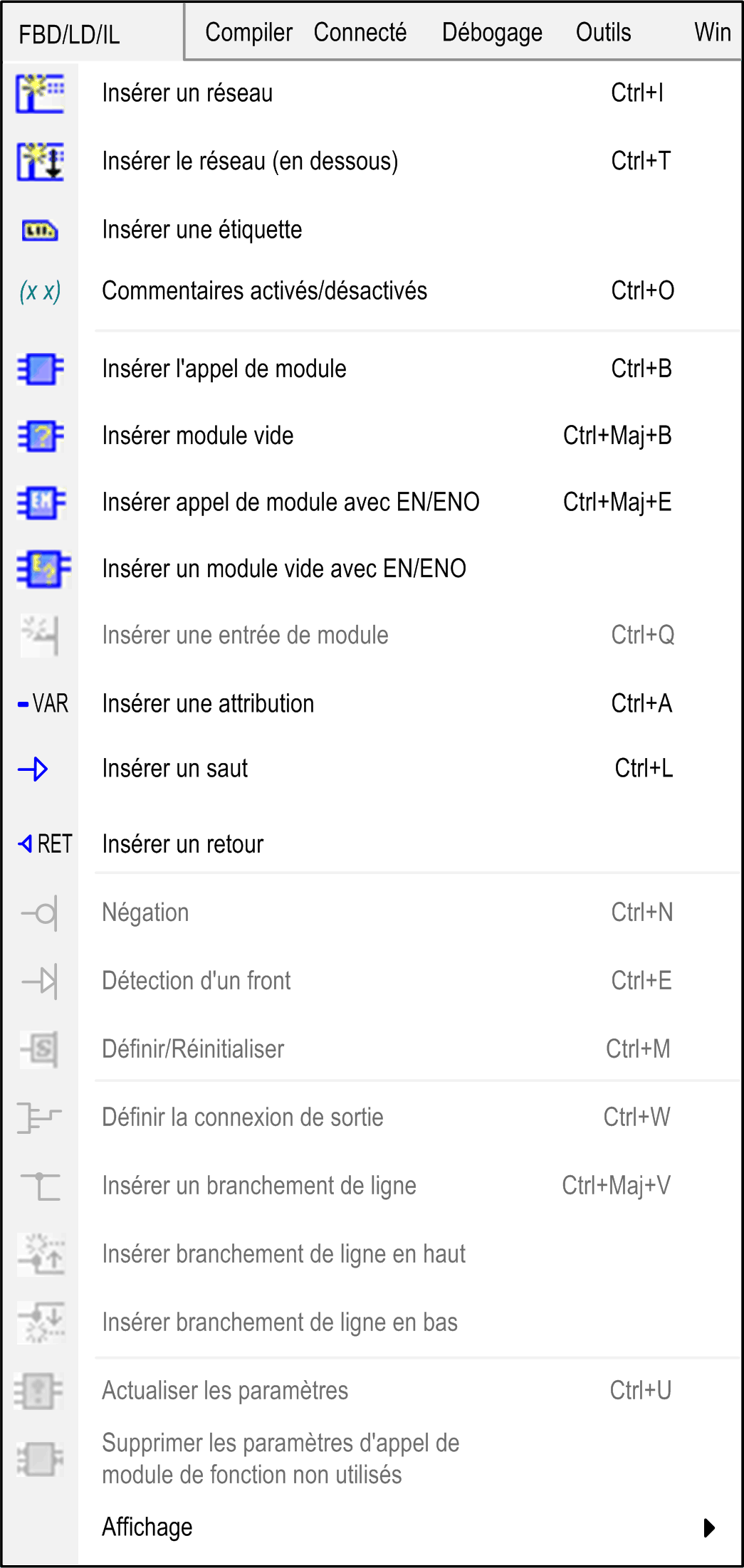This screenshot has width=744, height=1568.
Task: Open the Outils menu
Action: click(603, 33)
